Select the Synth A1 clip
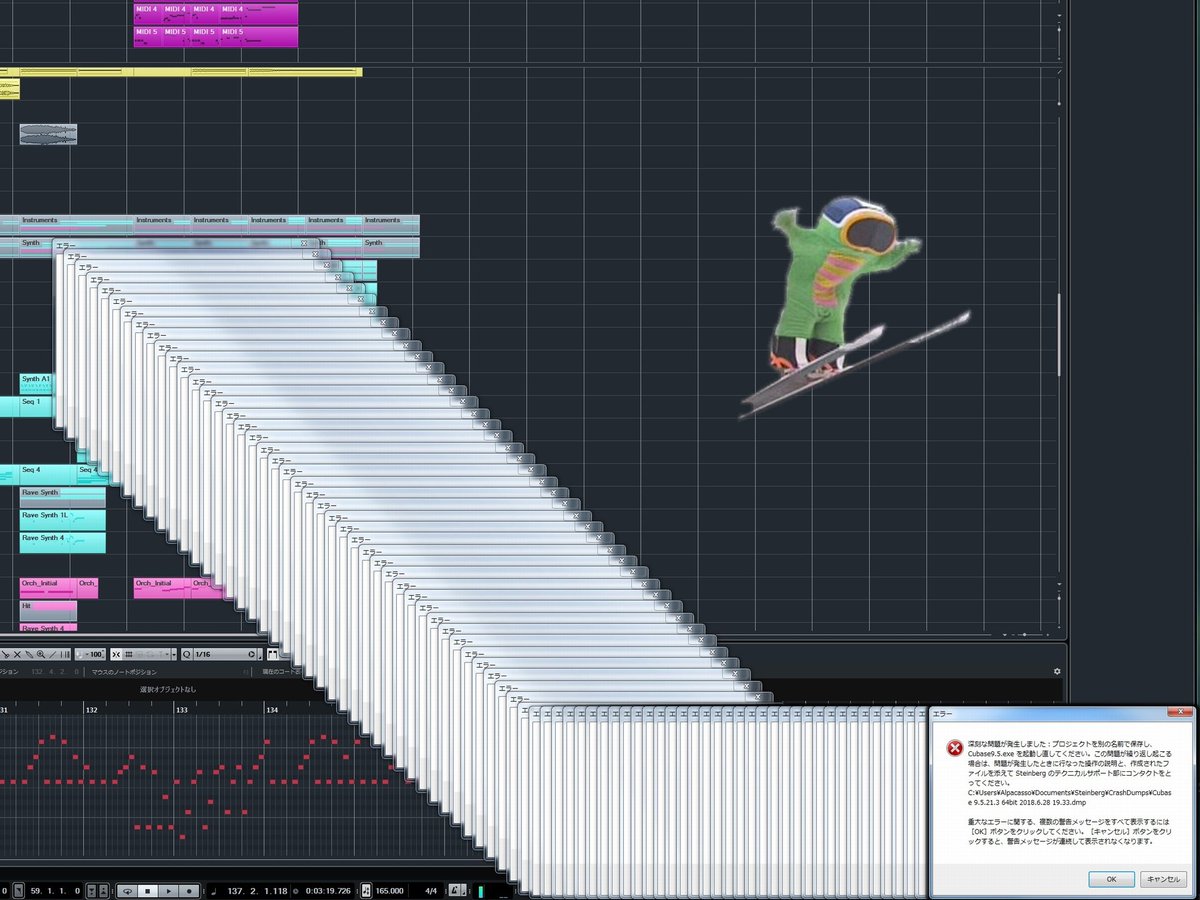The image size is (1200, 900). point(36,383)
